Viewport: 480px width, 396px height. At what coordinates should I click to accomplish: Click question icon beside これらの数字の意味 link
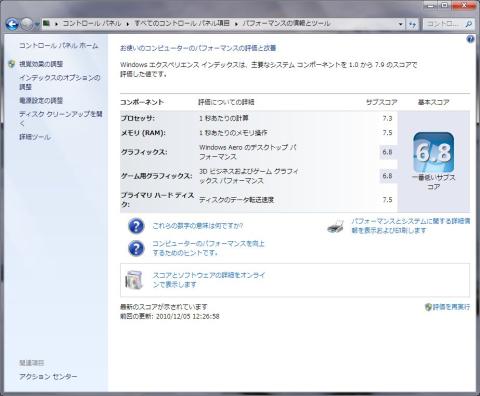click(x=136, y=226)
